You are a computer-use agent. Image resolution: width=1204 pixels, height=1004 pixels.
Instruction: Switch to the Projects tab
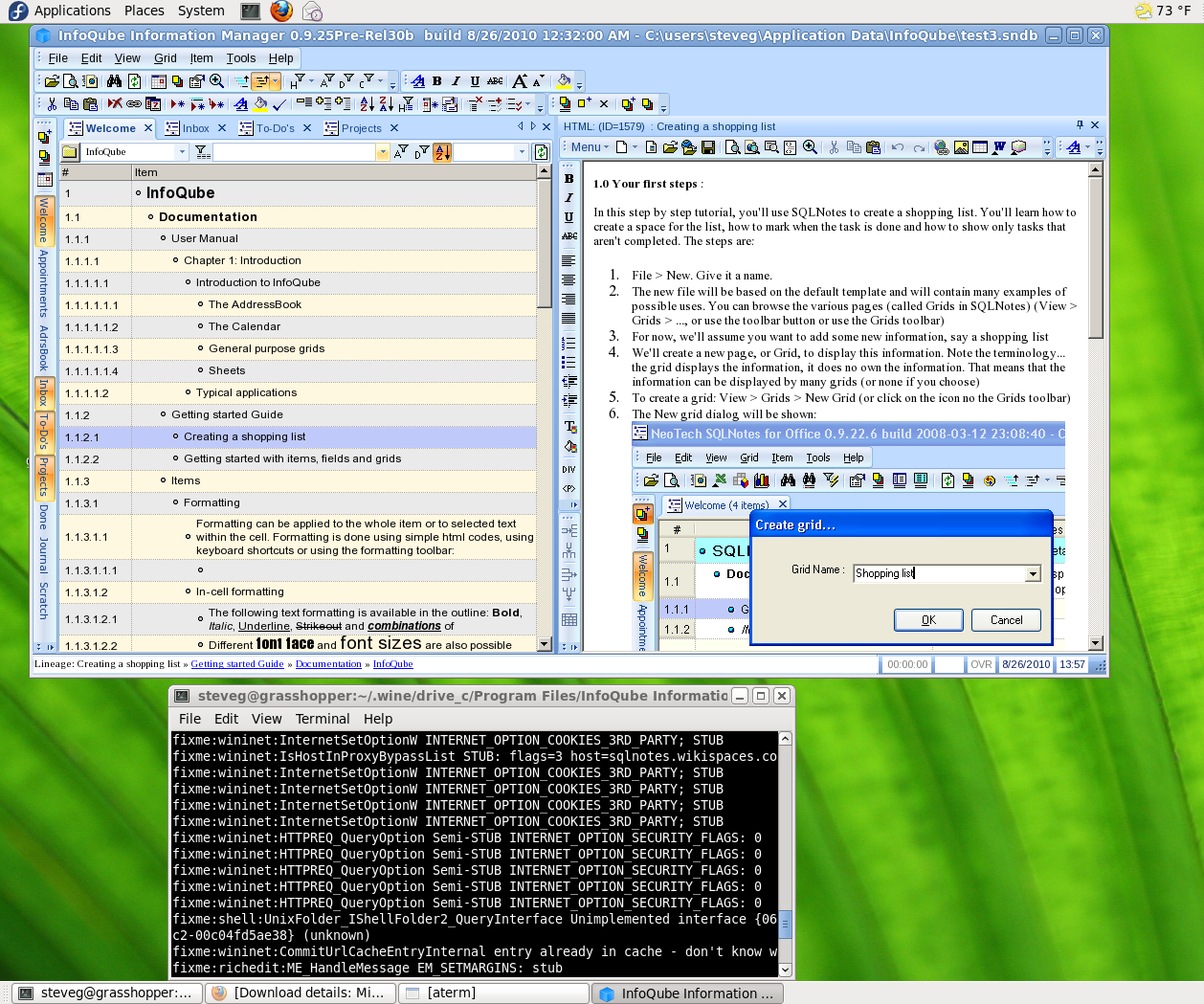[361, 128]
